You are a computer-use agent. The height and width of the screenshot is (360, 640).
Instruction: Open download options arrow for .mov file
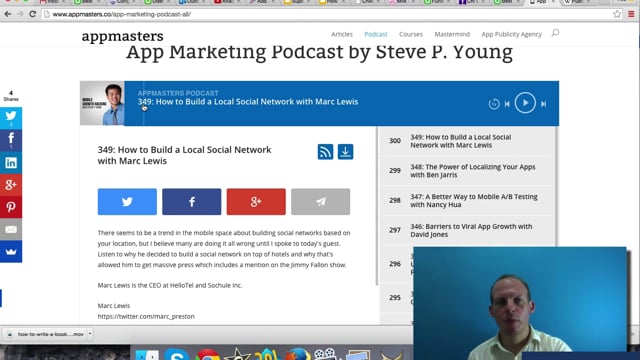[x=90, y=334]
